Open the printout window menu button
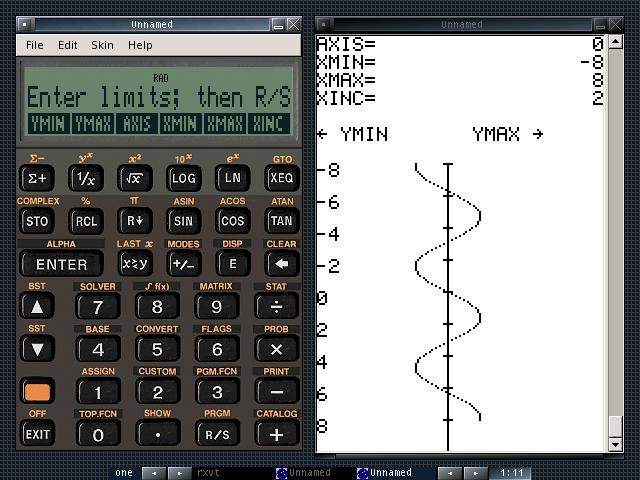This screenshot has height=480, width=640. [324, 24]
